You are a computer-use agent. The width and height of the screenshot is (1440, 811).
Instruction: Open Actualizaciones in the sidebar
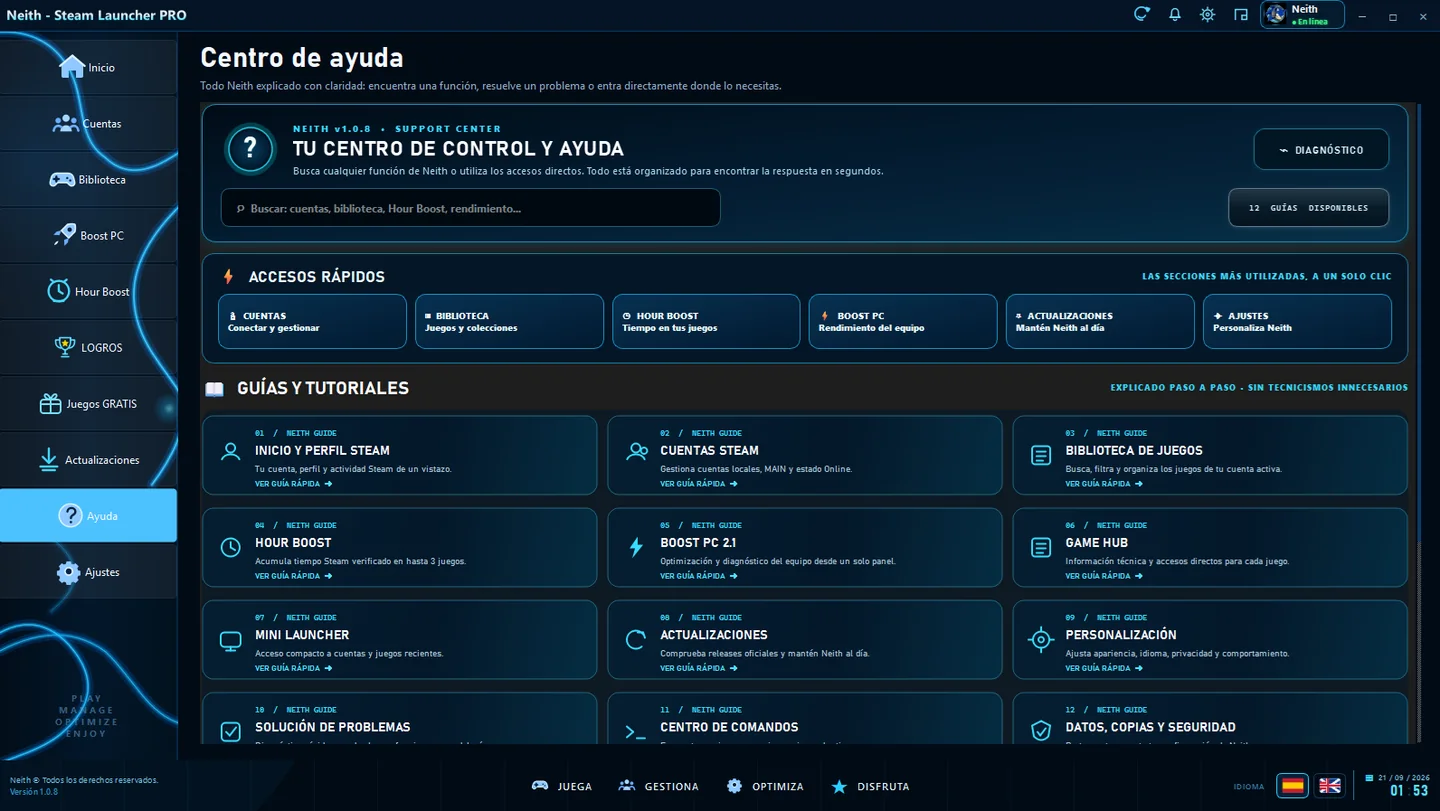[x=89, y=459]
